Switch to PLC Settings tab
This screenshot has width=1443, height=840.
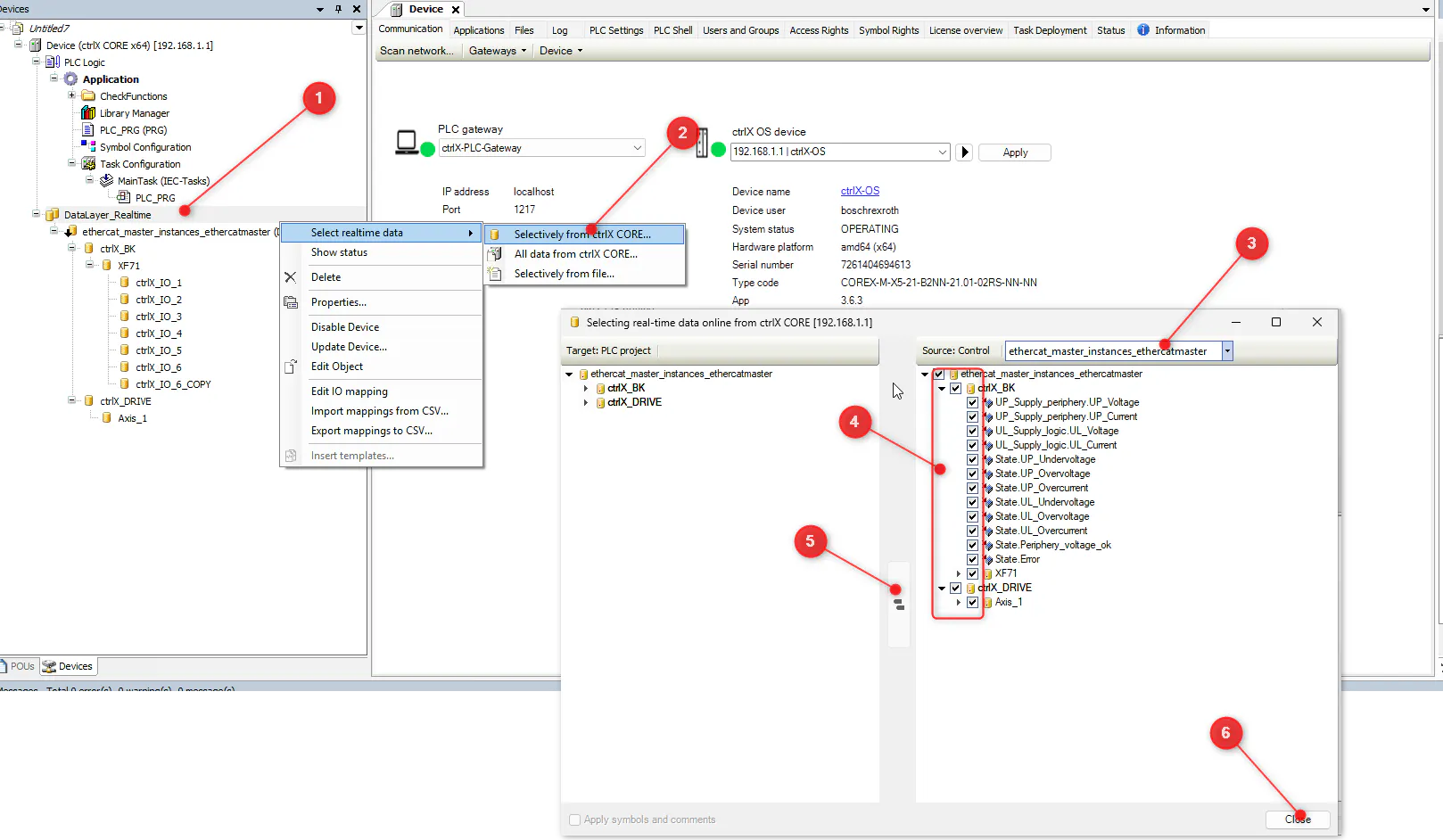coord(616,30)
